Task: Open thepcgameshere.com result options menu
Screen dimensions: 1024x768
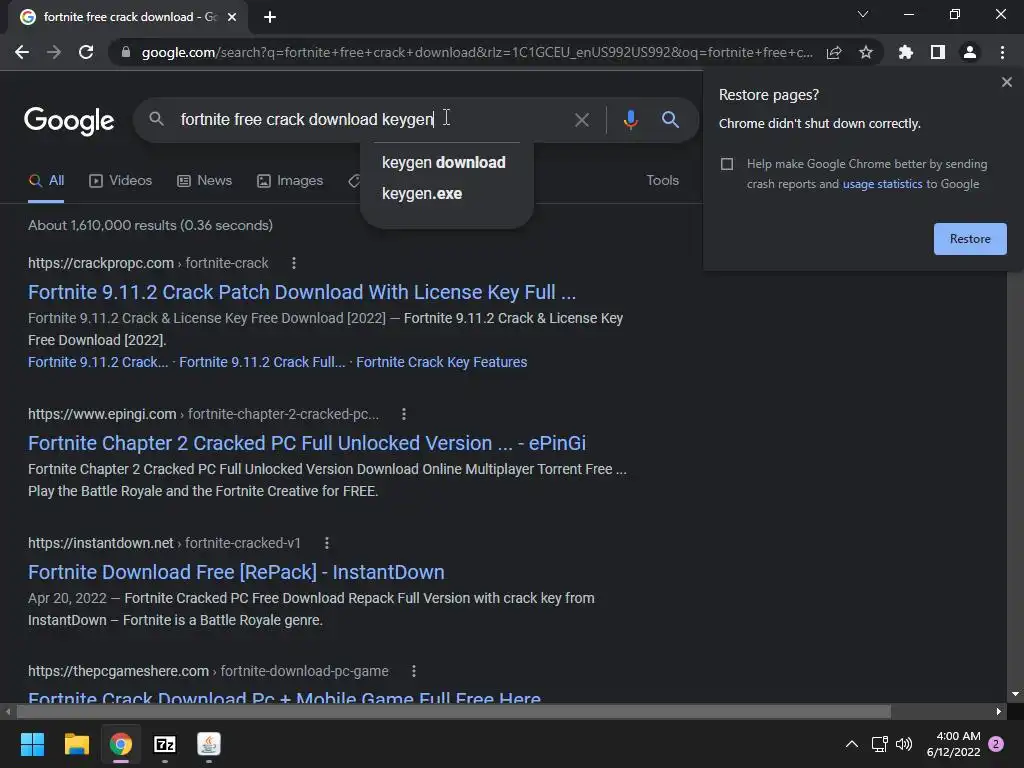Action: coord(414,671)
